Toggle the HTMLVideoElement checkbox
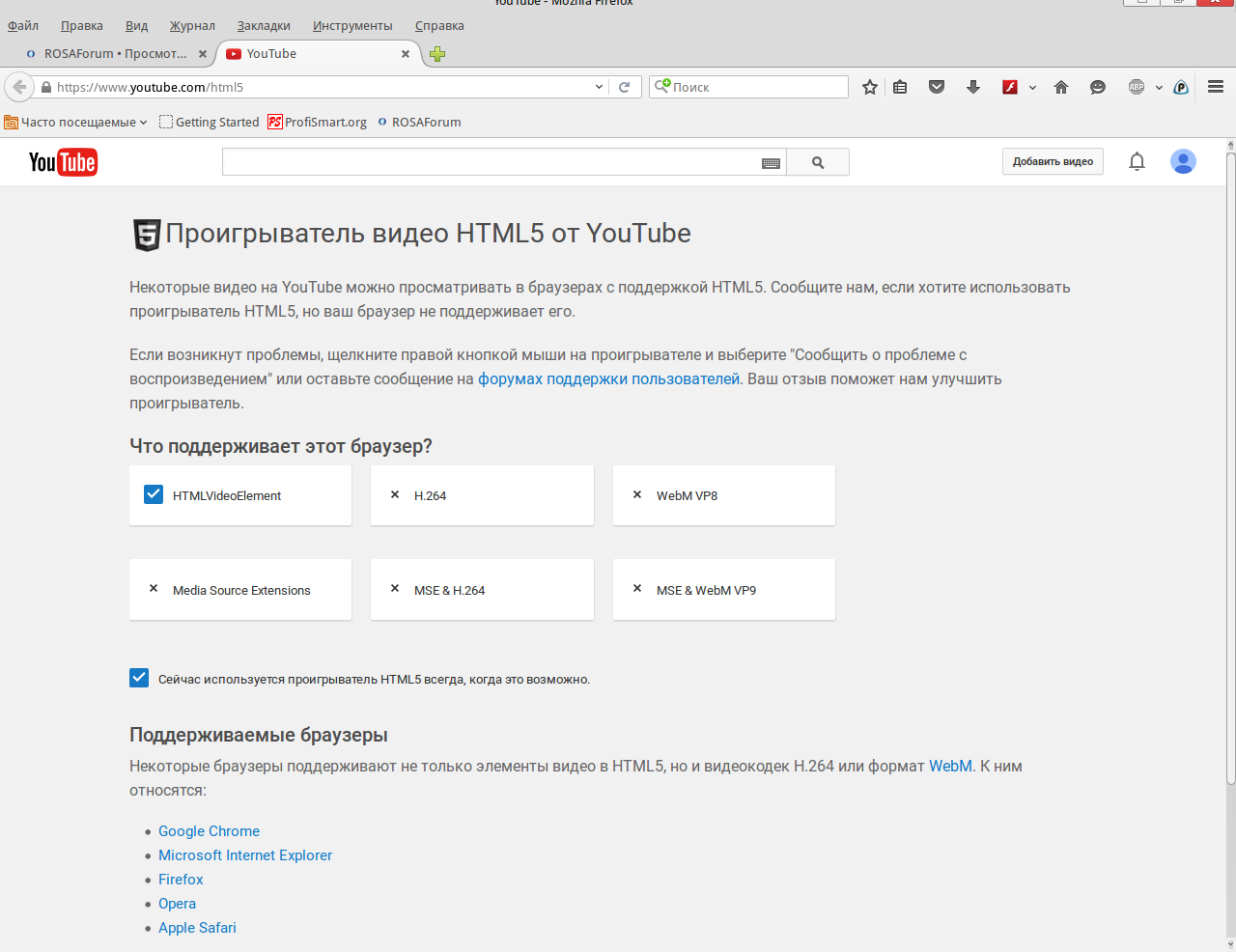1236x952 pixels. click(x=154, y=494)
